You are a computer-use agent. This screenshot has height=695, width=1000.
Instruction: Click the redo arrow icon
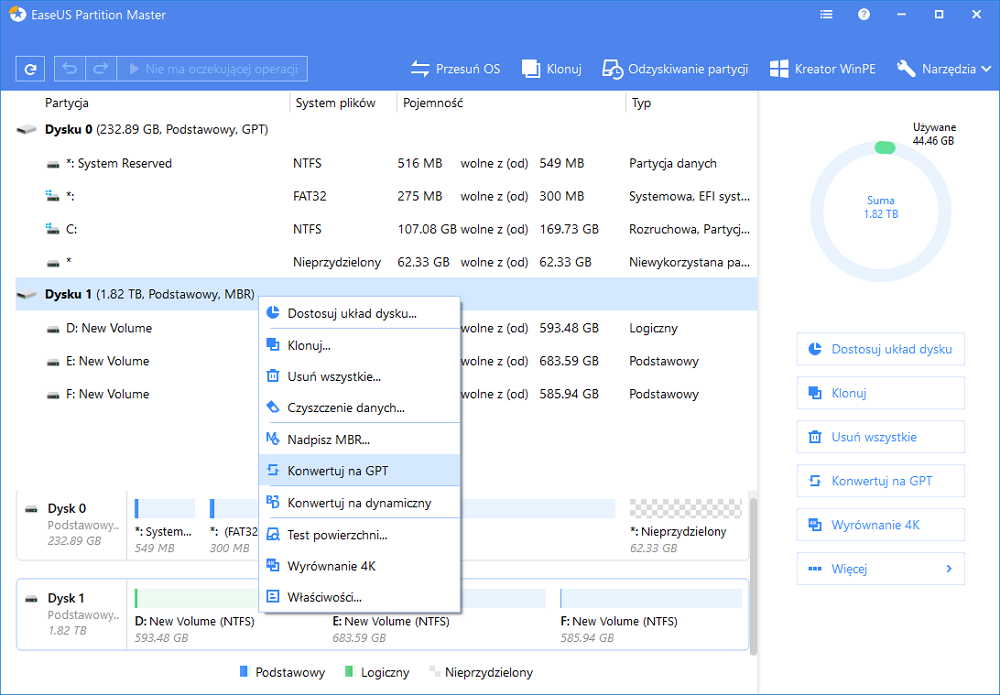[x=101, y=69]
